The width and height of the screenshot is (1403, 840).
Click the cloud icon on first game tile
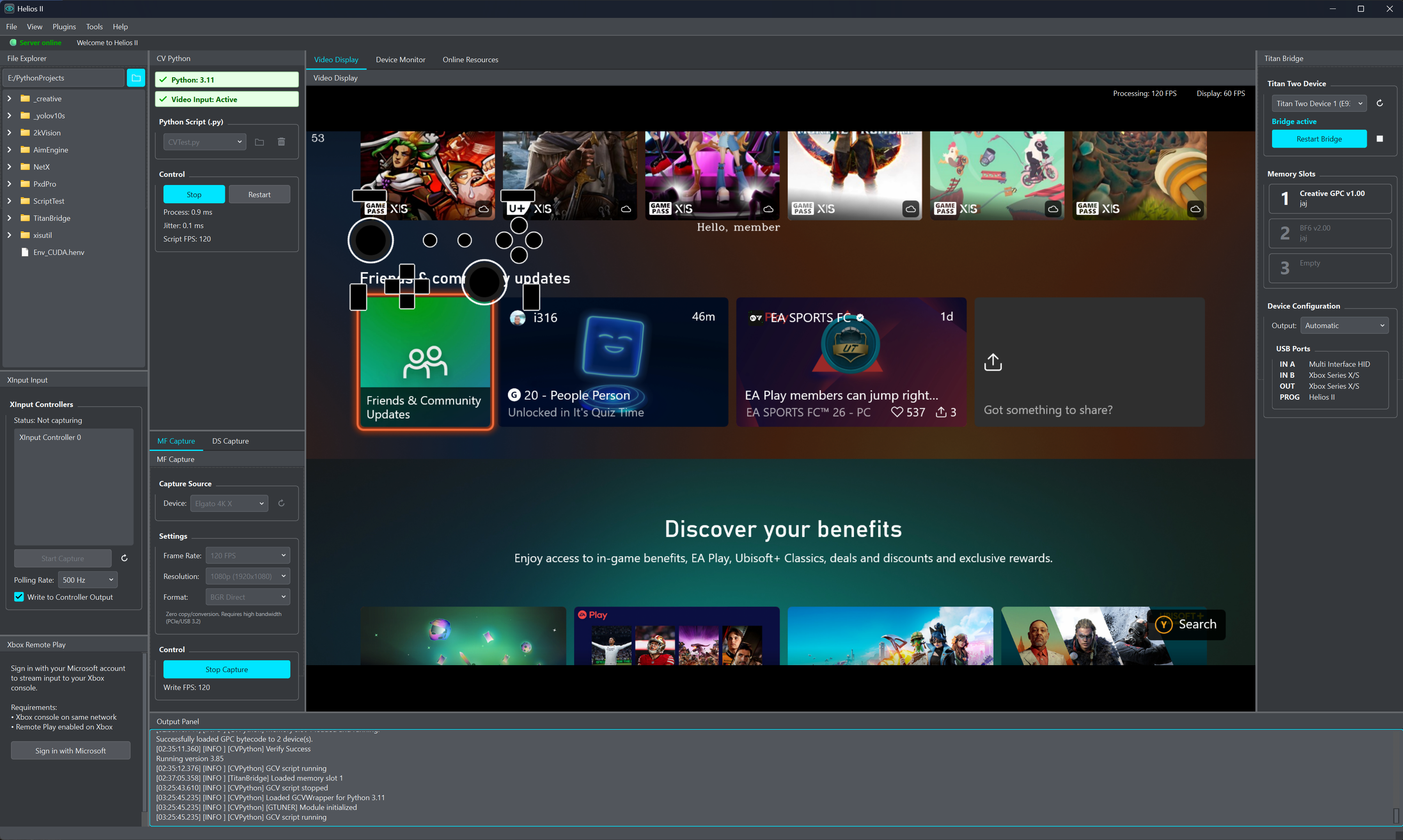click(x=484, y=209)
